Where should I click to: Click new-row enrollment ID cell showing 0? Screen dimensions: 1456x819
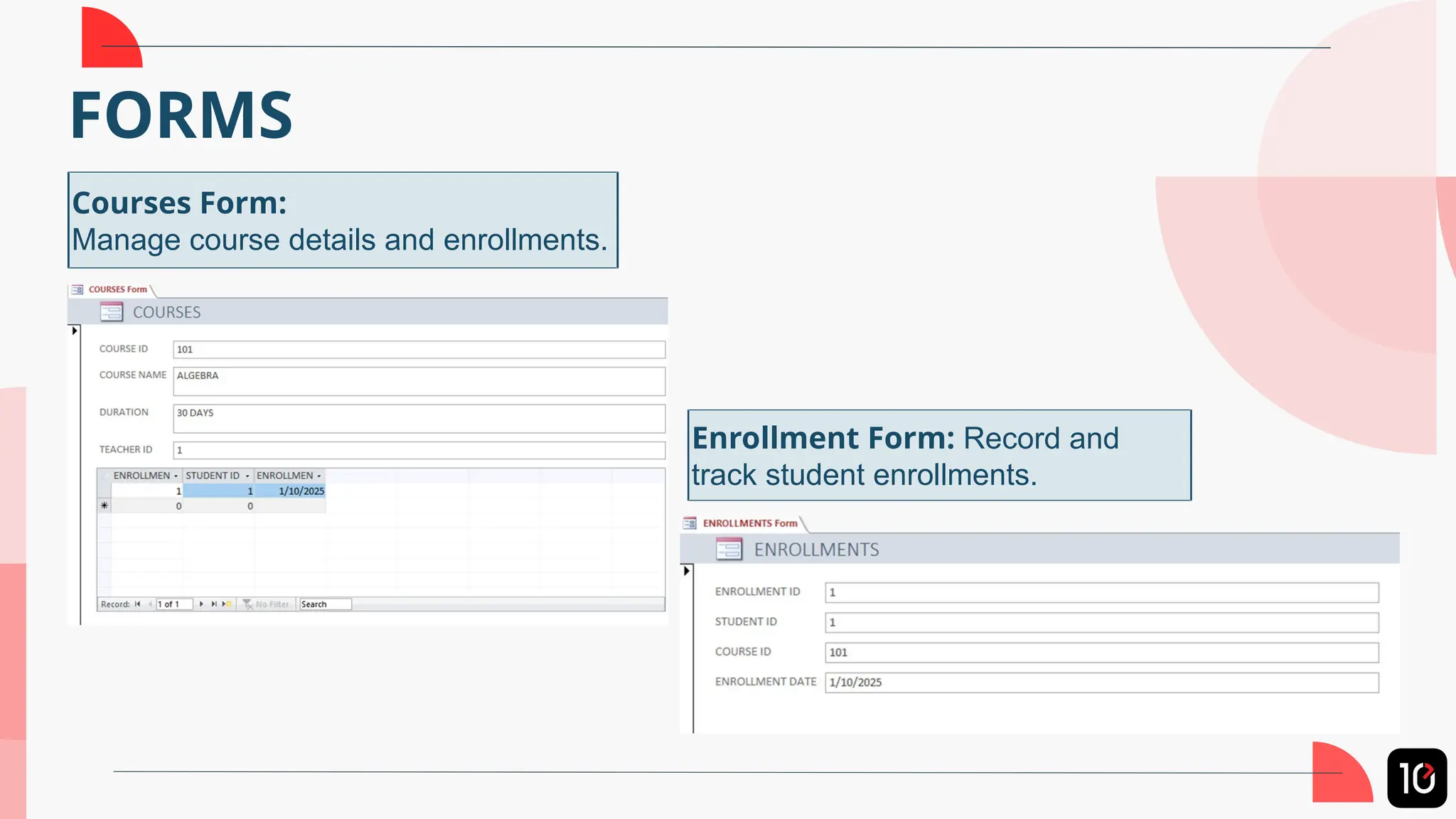click(x=147, y=506)
